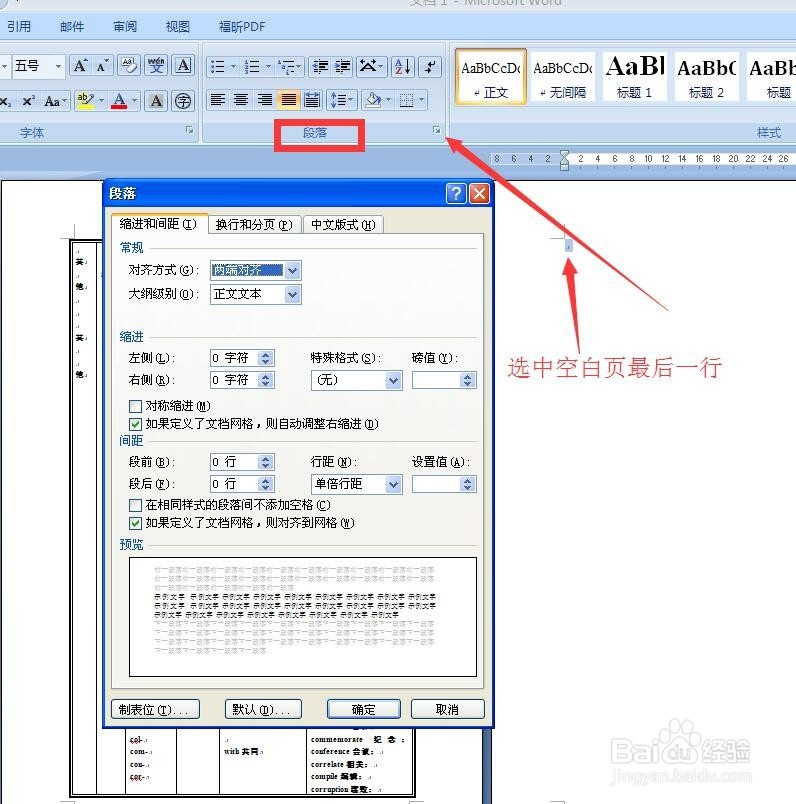This screenshot has height=804, width=796.
Task: Open the 审阅 ribbon tab
Action: point(125,26)
